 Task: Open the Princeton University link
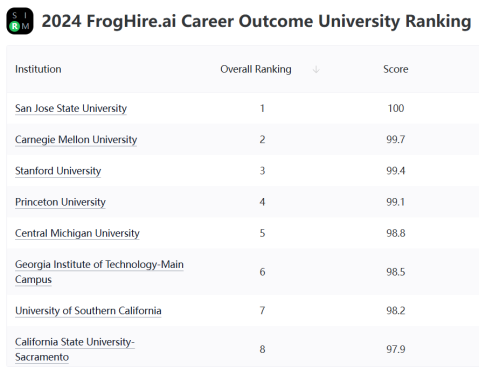tap(60, 202)
